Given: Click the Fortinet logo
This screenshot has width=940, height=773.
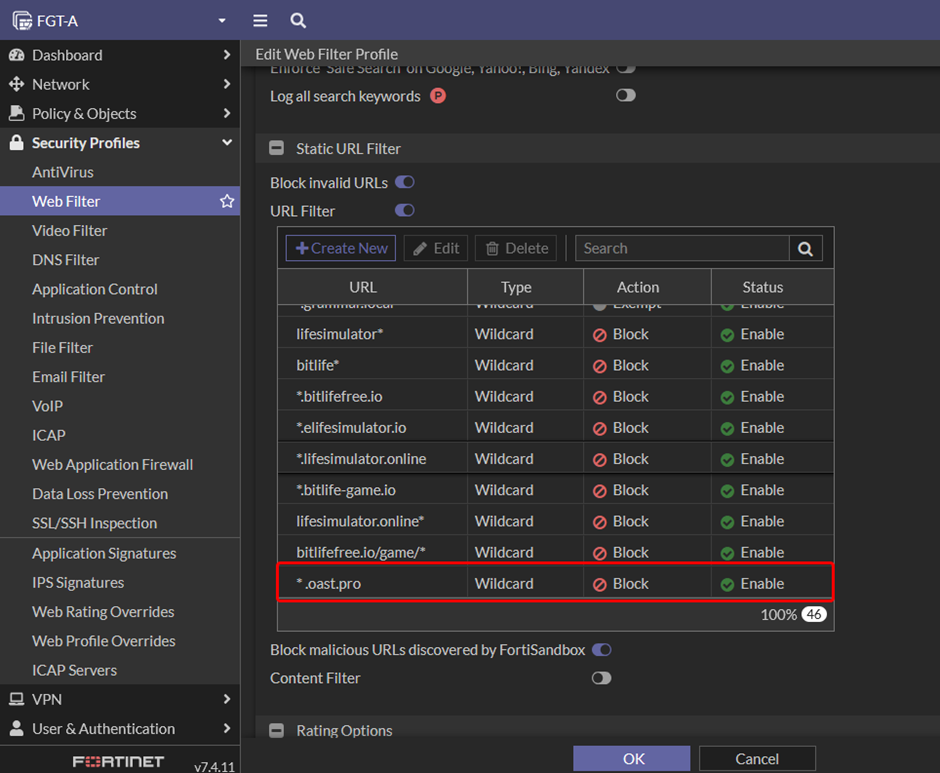Looking at the screenshot, I should coord(118,761).
